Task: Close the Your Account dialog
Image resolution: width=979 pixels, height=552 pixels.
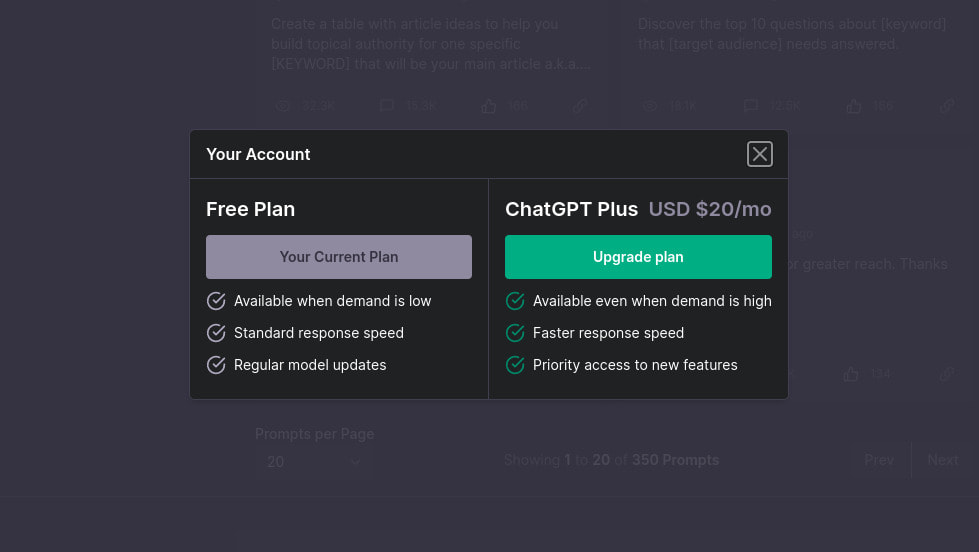Action: [x=759, y=154]
